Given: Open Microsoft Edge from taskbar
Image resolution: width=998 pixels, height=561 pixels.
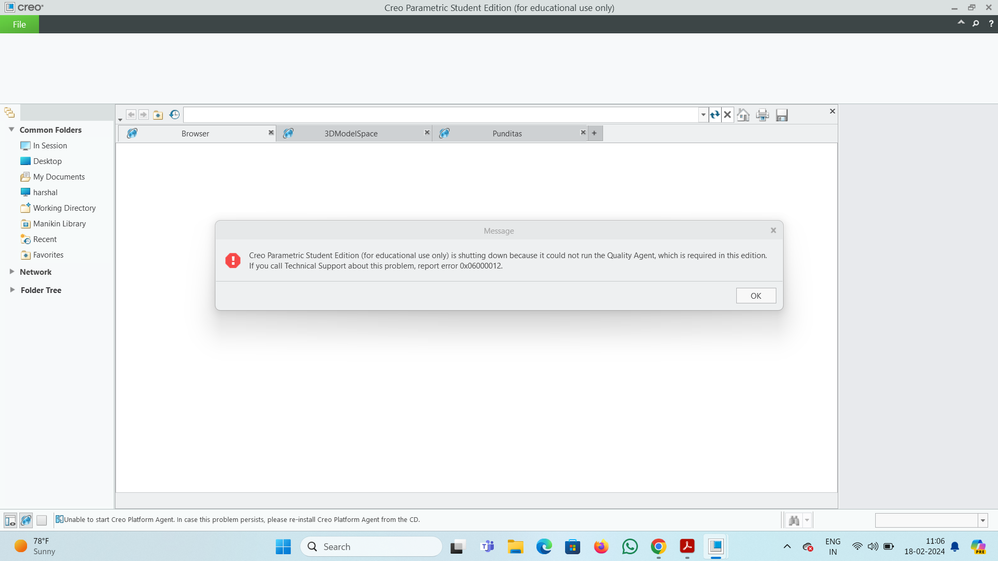Looking at the screenshot, I should coord(544,546).
